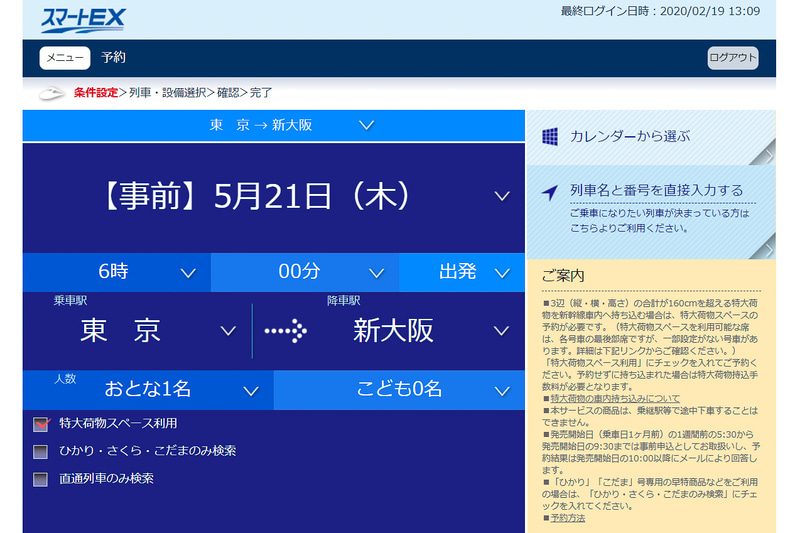Open カレンダーから選ぶ option
800x533 pixels.
coord(651,137)
